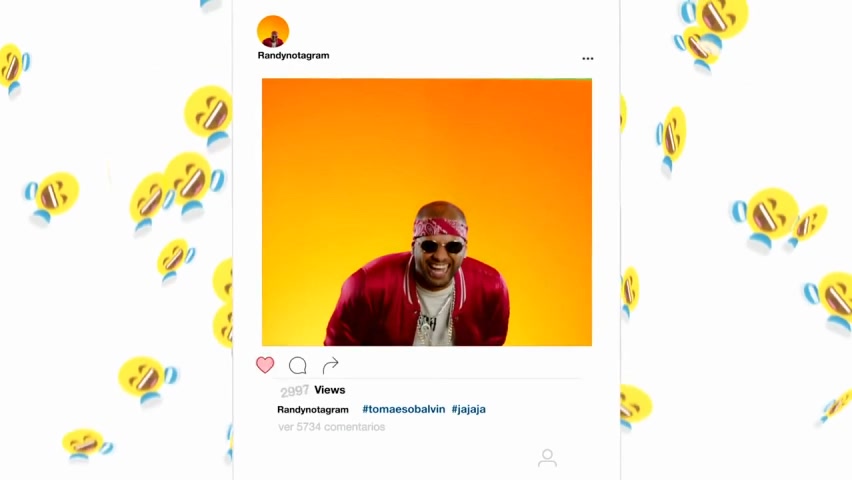
Task: Click the lowest laughing emoji on the left side
Action: click(86, 445)
